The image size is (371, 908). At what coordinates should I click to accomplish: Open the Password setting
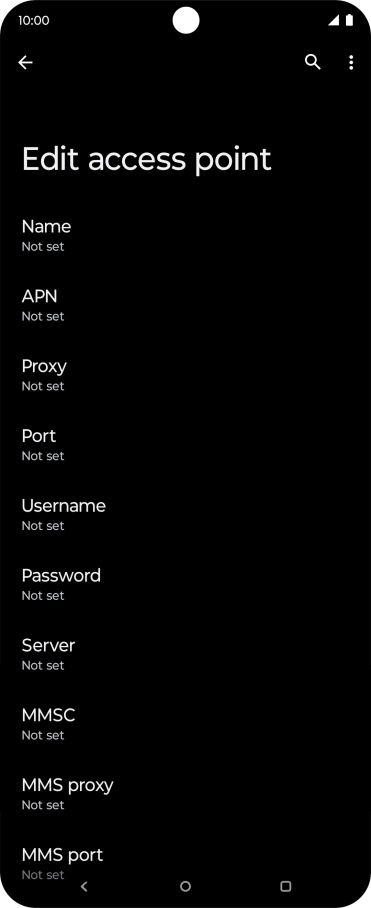point(185,584)
